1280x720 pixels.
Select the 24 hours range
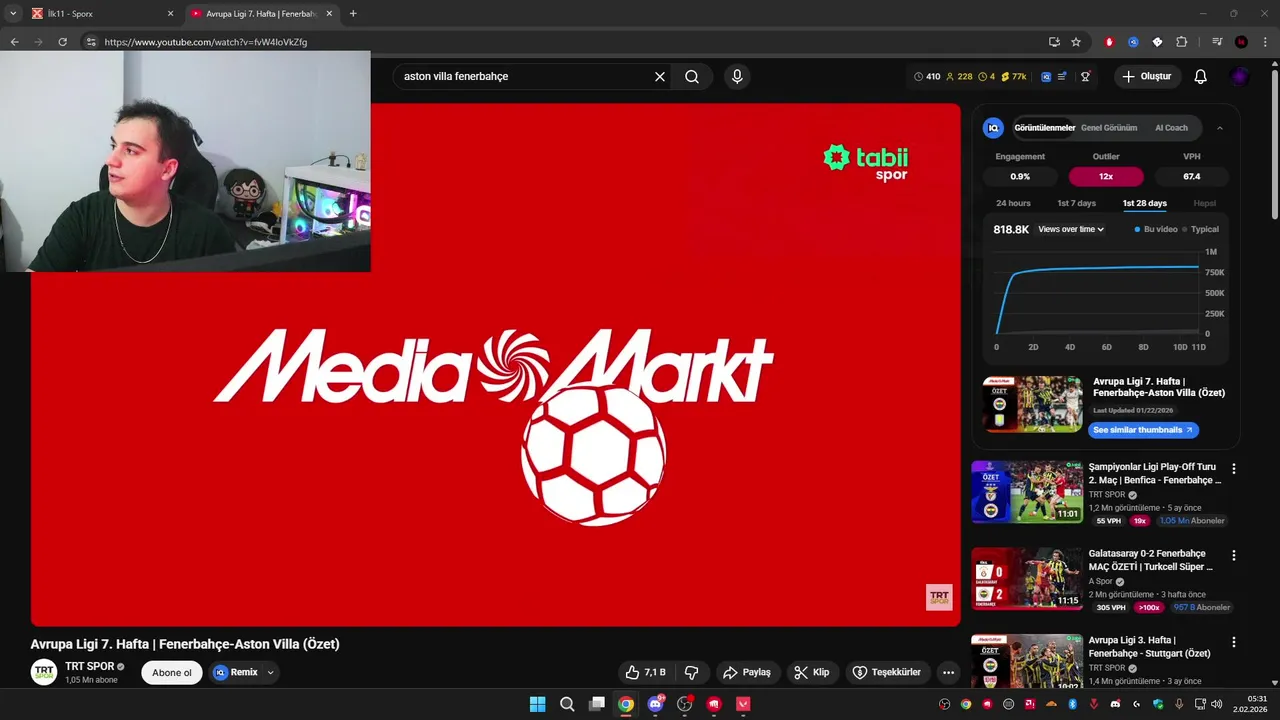click(1013, 203)
